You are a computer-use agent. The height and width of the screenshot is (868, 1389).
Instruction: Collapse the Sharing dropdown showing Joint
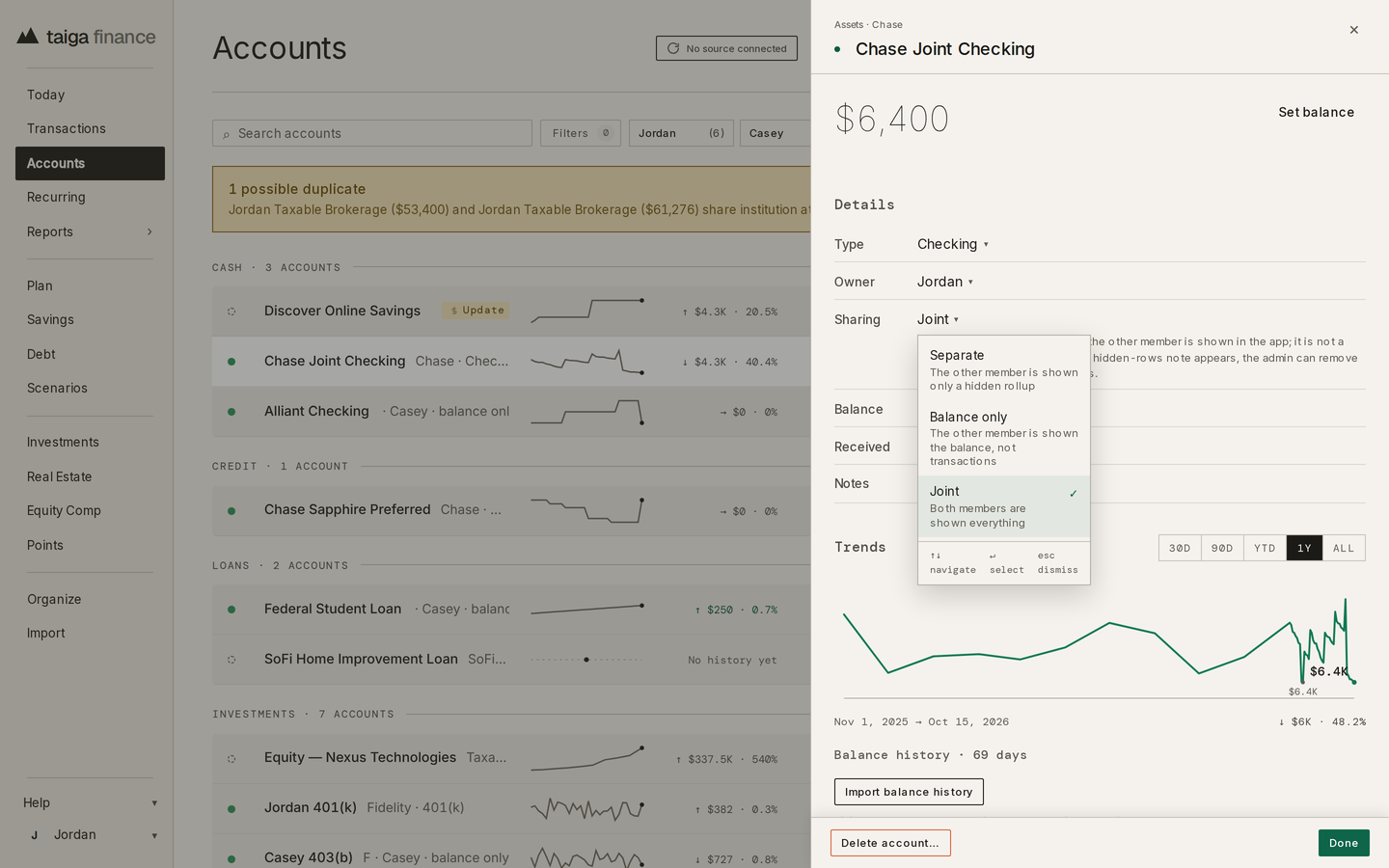pyautogui.click(x=938, y=319)
